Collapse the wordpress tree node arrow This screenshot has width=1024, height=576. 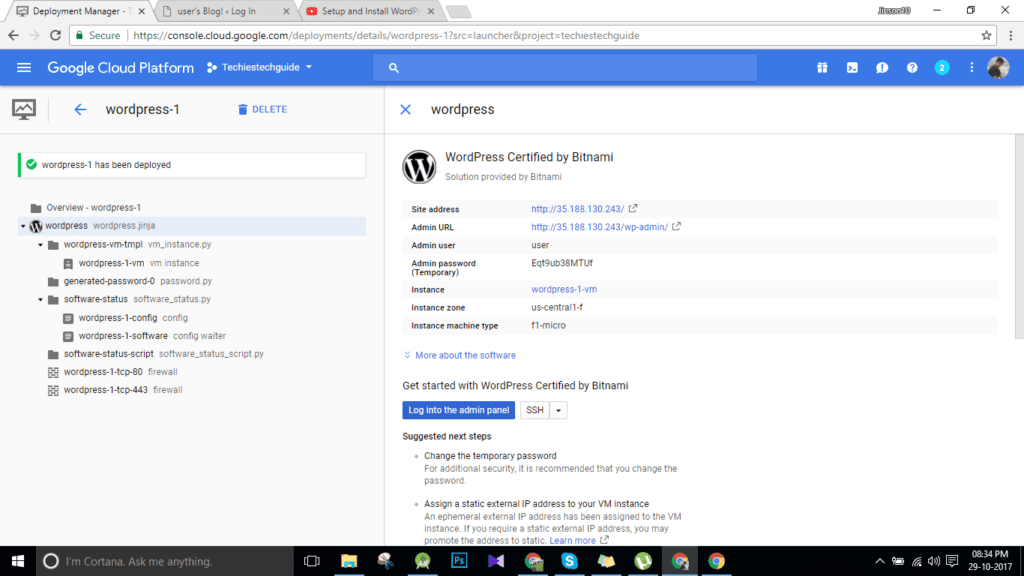click(x=24, y=226)
